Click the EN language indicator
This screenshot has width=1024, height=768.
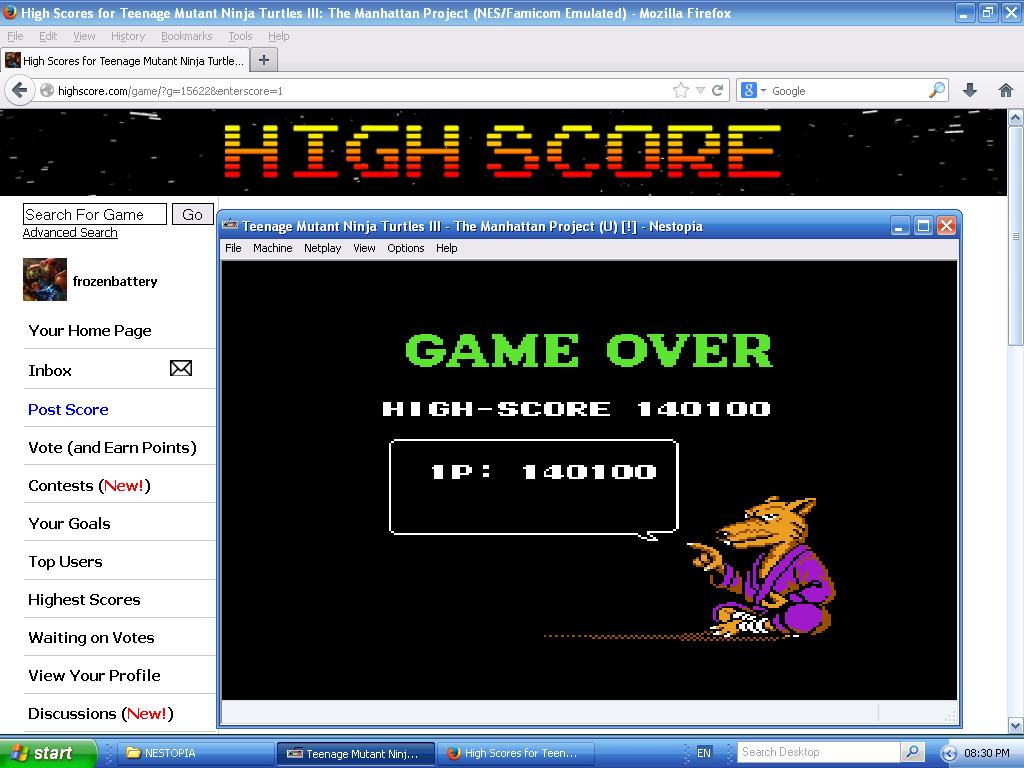tap(703, 753)
